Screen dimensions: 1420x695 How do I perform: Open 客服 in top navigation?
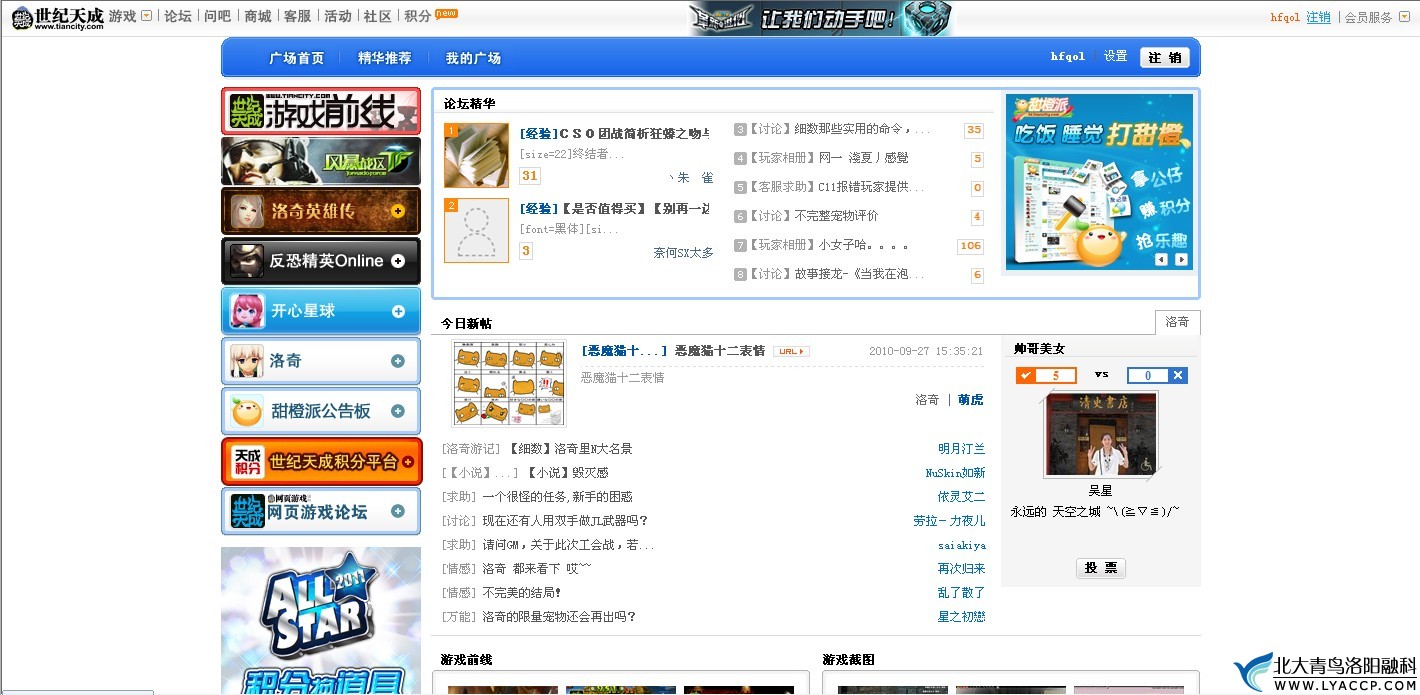[297, 16]
